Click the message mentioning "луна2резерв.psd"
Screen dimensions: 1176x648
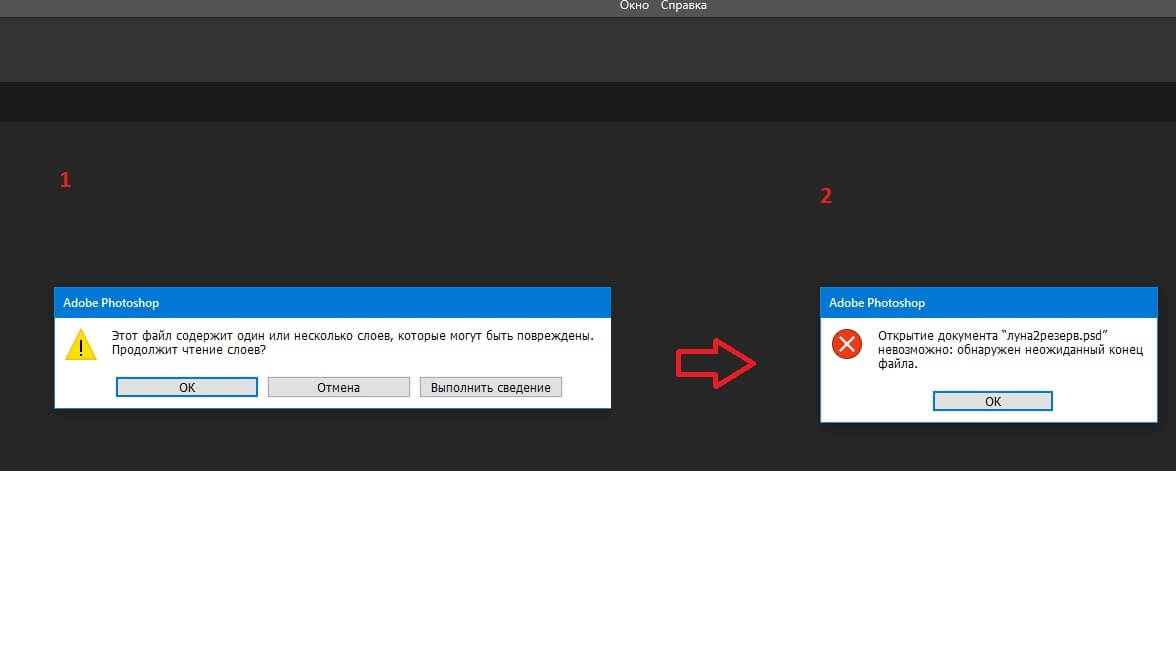[x=1010, y=350]
